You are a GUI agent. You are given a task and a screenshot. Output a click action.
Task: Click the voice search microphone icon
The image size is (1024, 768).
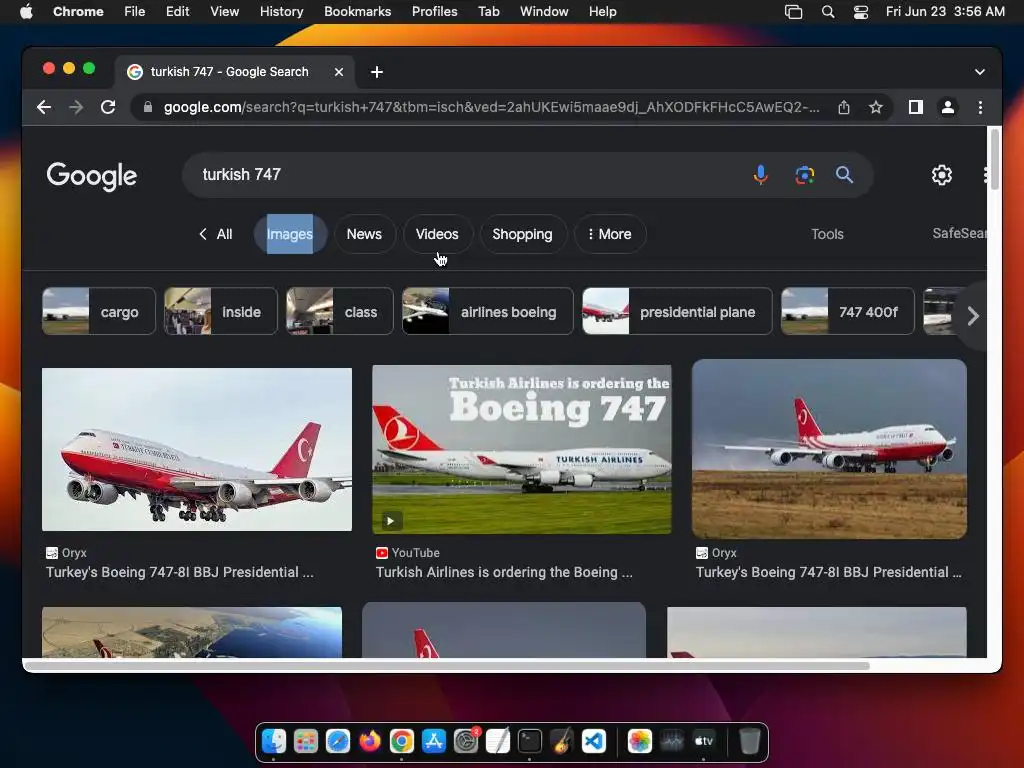coord(760,174)
